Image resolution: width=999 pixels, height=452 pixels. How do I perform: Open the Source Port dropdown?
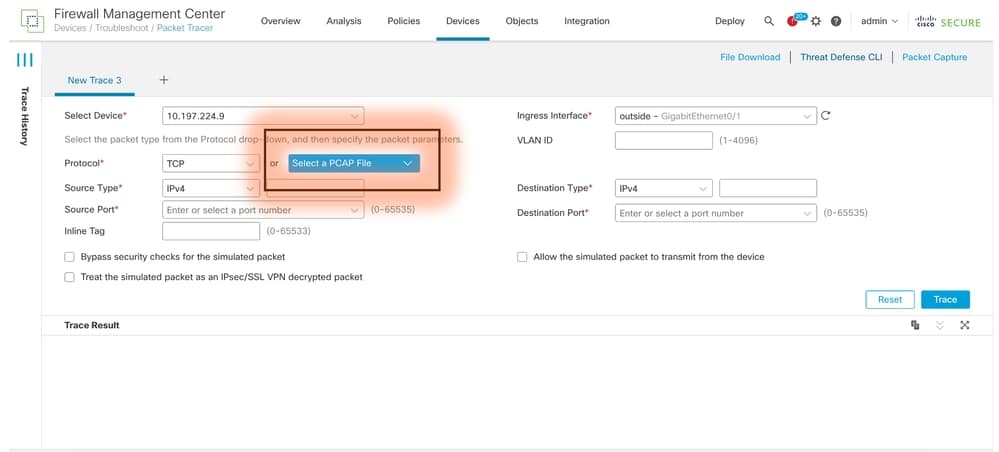tap(263, 210)
